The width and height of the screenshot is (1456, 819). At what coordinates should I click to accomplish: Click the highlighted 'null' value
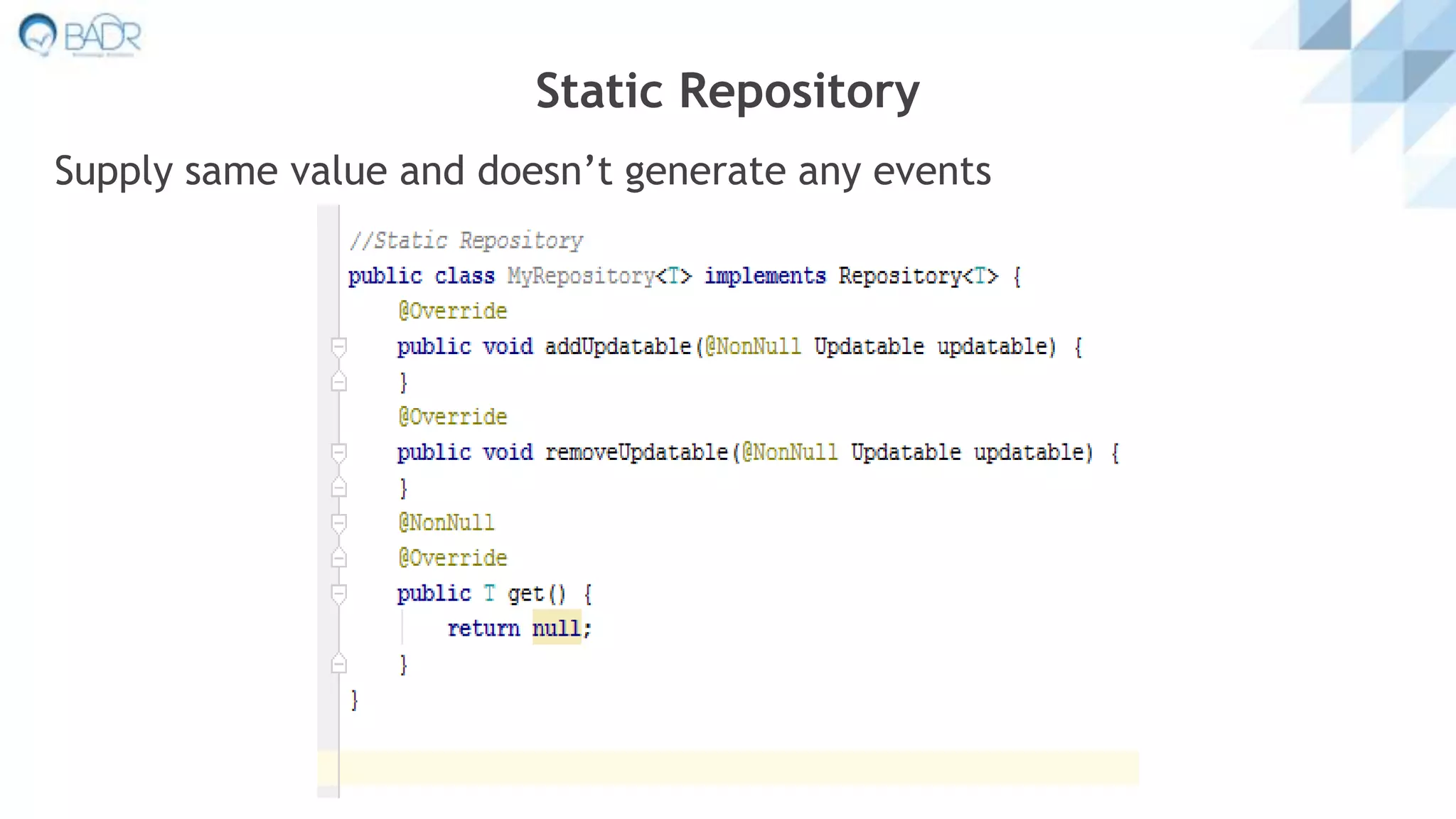tap(557, 628)
